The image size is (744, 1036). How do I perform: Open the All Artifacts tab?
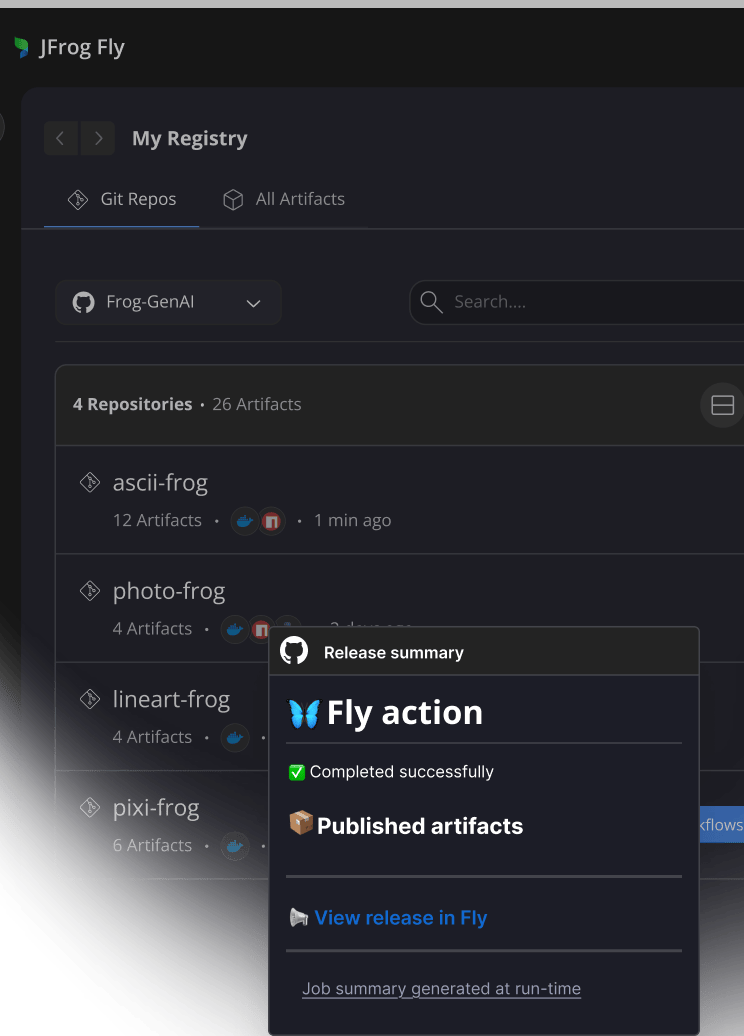(284, 199)
